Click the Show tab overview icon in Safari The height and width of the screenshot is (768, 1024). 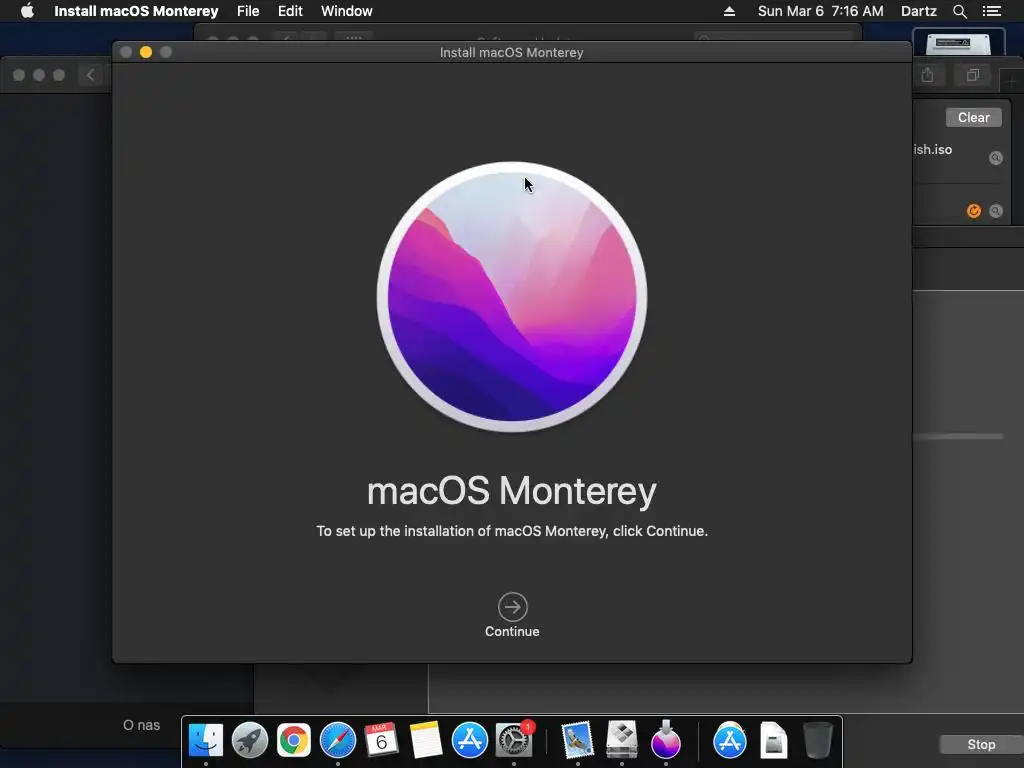coord(972,75)
